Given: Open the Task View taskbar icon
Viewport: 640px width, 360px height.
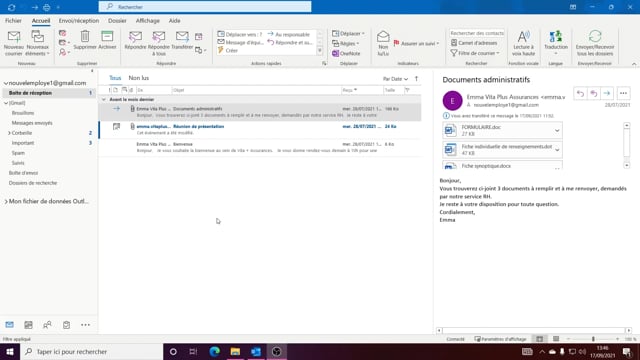Looking at the screenshot, I should point(193,351).
